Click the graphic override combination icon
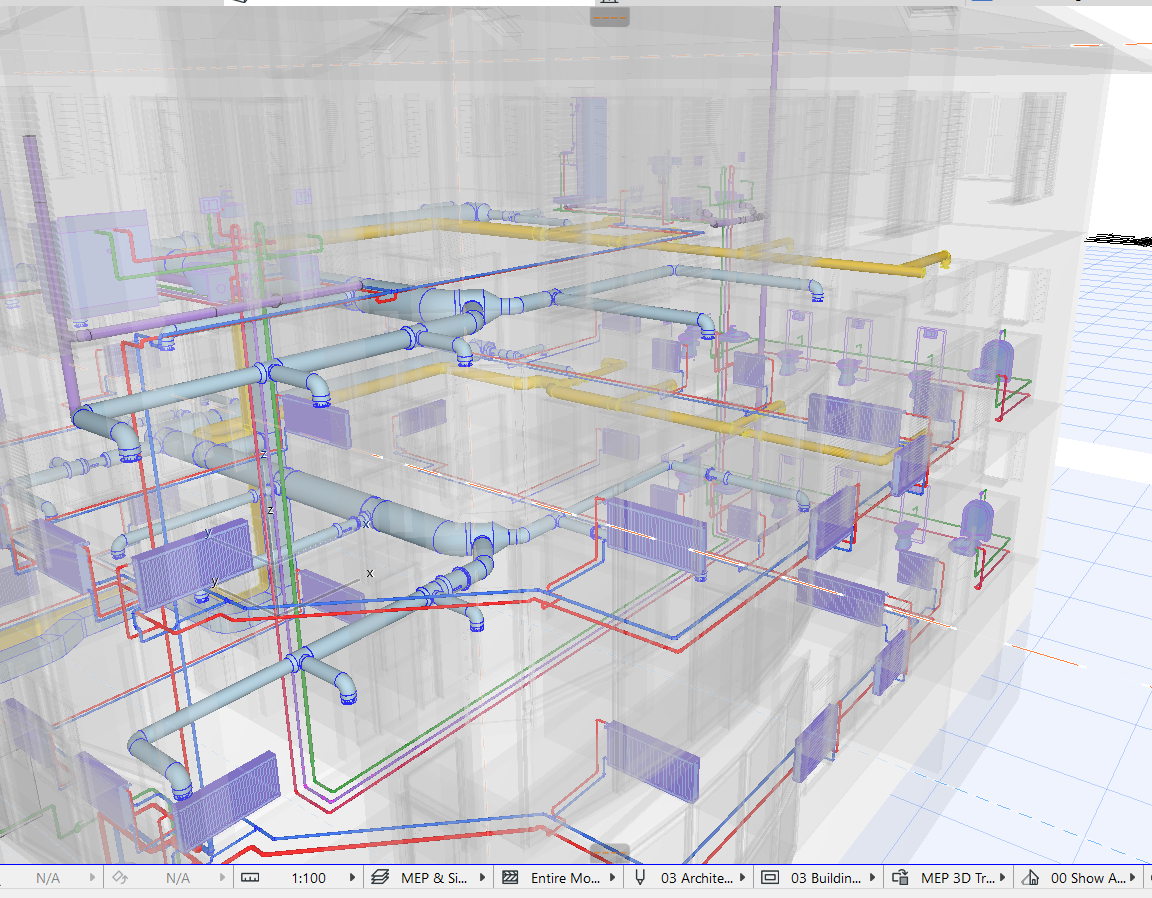 click(x=900, y=877)
